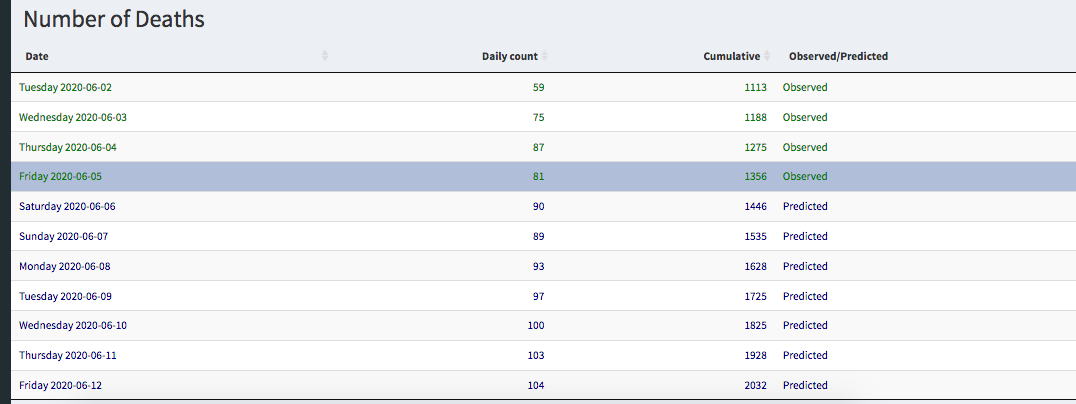Select the Friday 2020-06-12 date cell
Viewport: 1076px width, 404px height.
(x=60, y=385)
